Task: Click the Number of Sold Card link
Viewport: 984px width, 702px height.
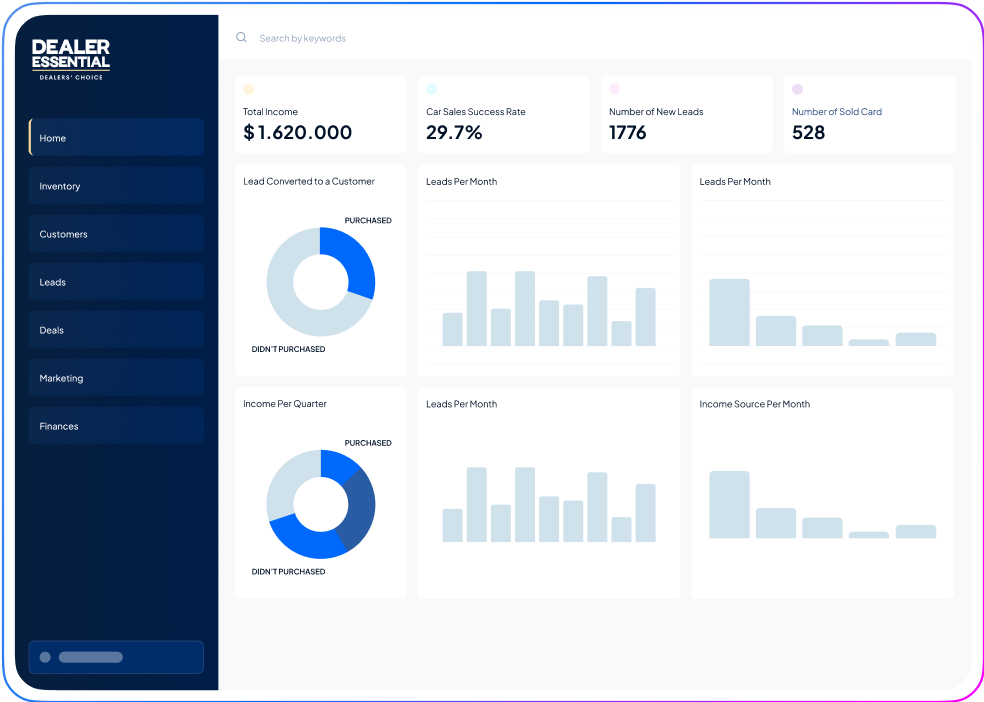Action: (836, 112)
